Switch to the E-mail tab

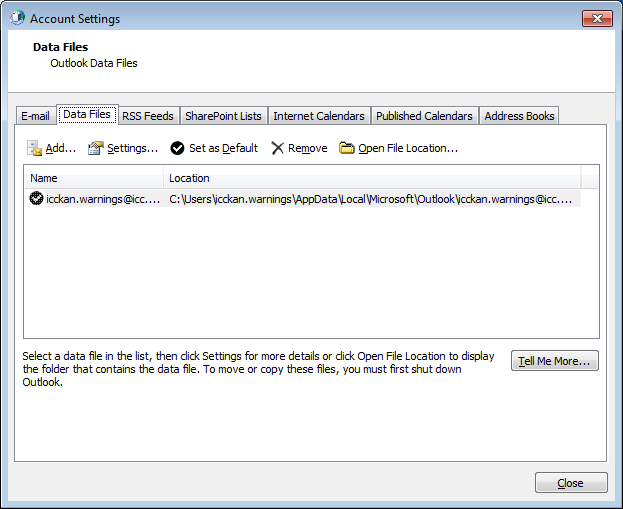pyautogui.click(x=36, y=116)
